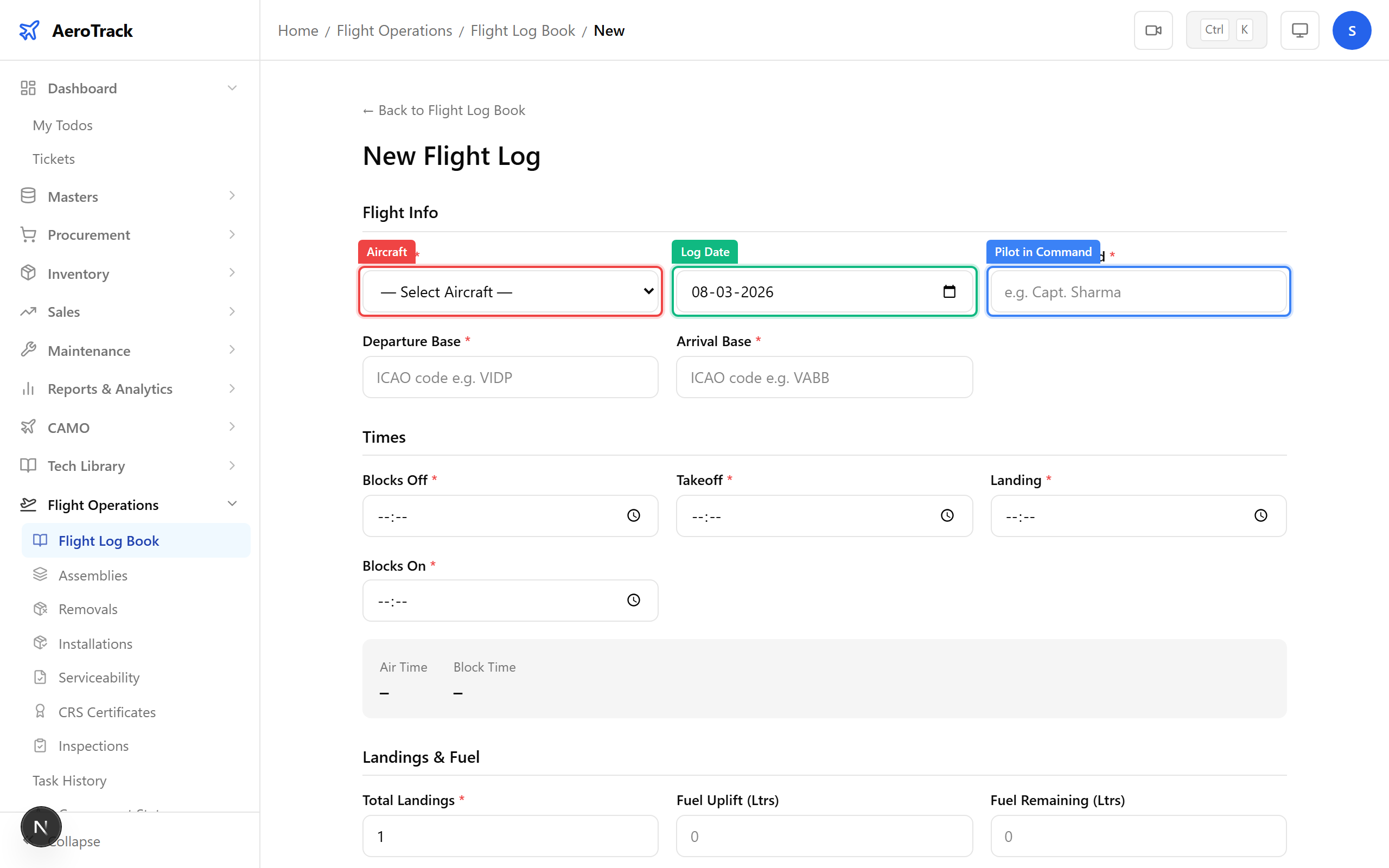Click the screen recording camera icon

pos(1153,30)
